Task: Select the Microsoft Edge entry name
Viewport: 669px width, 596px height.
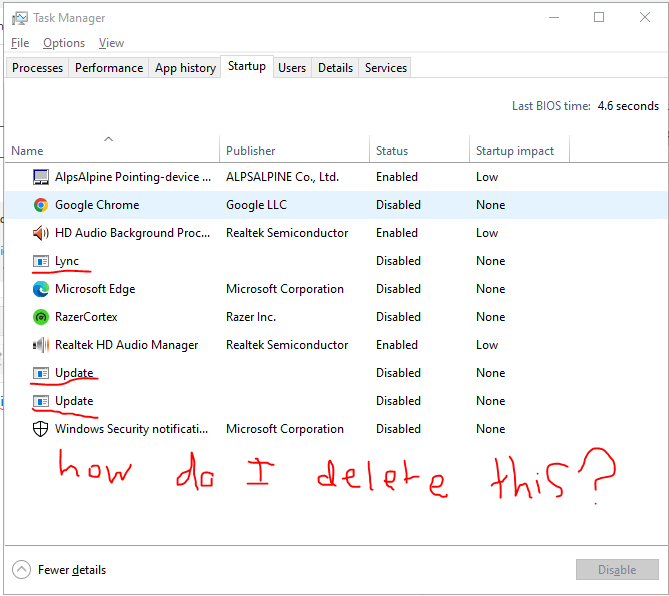Action: pos(95,289)
